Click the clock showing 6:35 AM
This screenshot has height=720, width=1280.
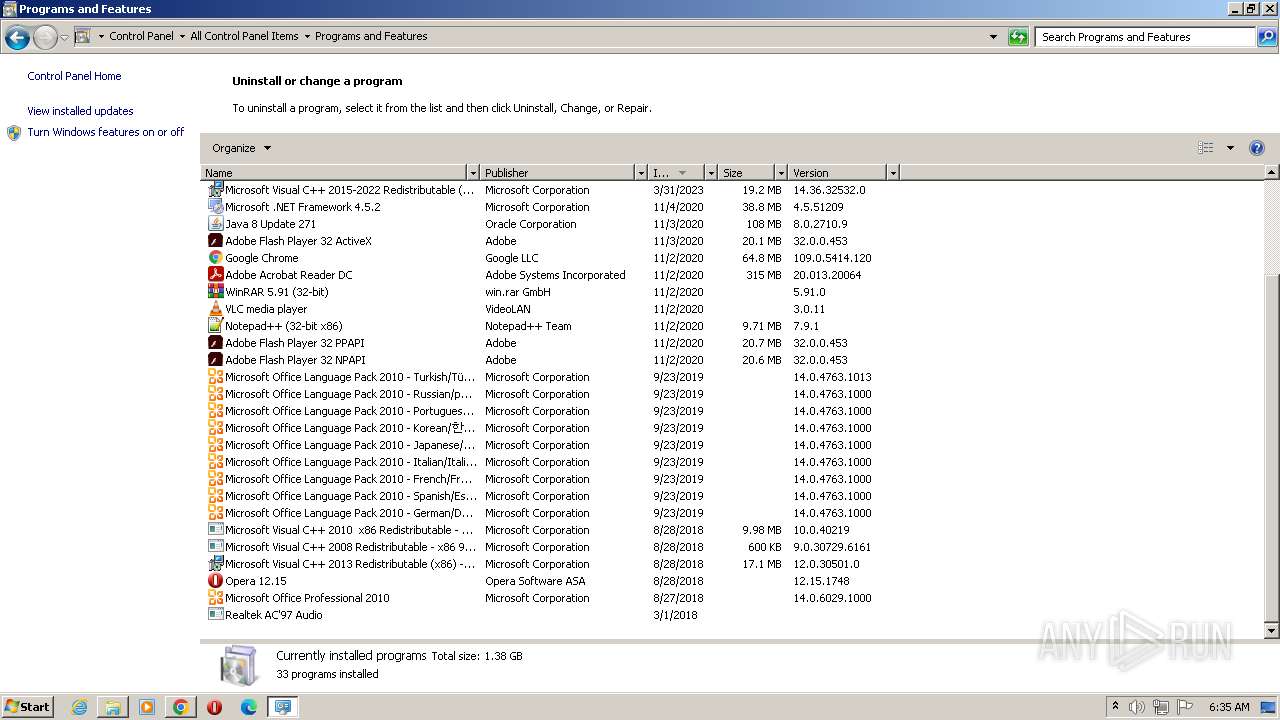[x=1229, y=707]
